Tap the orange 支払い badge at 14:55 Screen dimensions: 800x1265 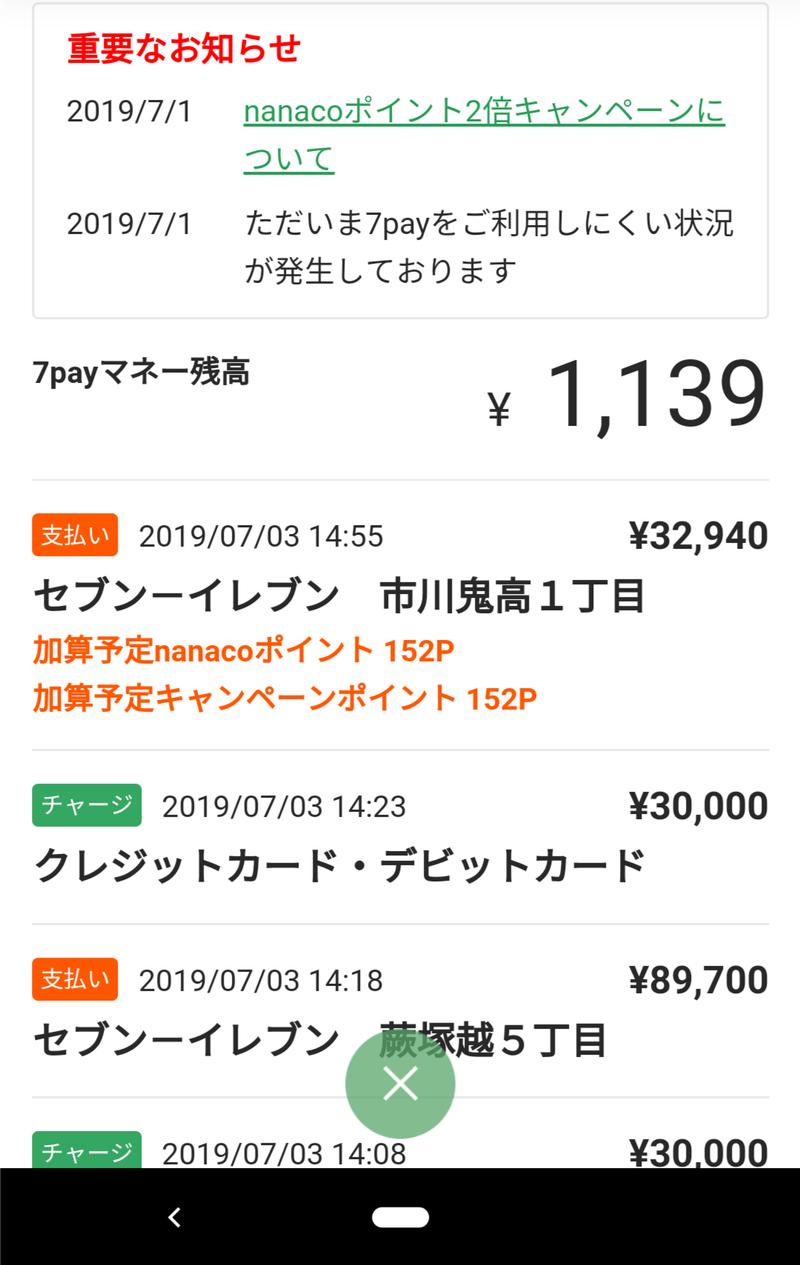click(75, 535)
